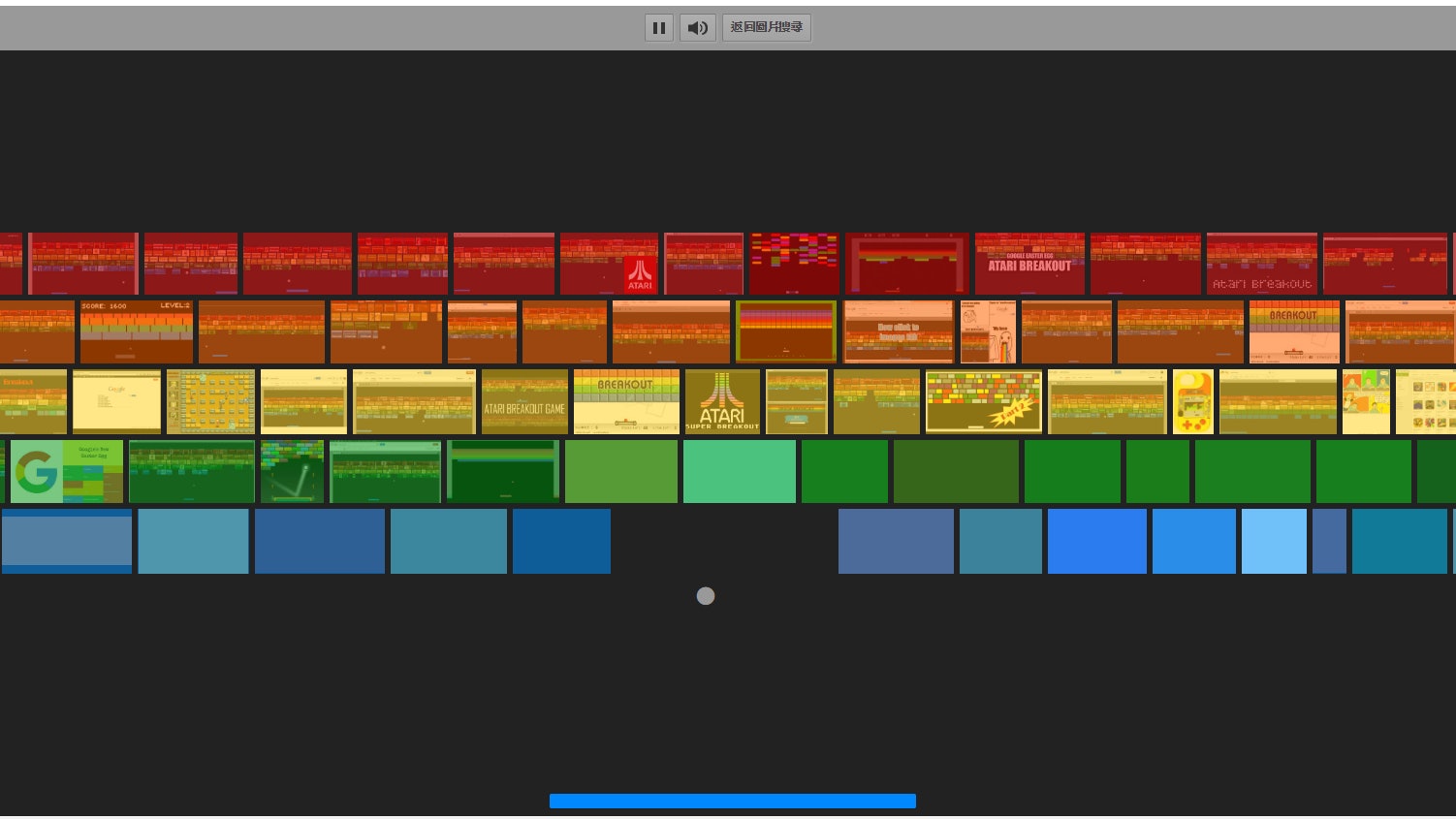The image size is (1456, 819).
Task: Click the red thumbnail with pixel-font Atari Breakout text
Action: coord(1262,264)
